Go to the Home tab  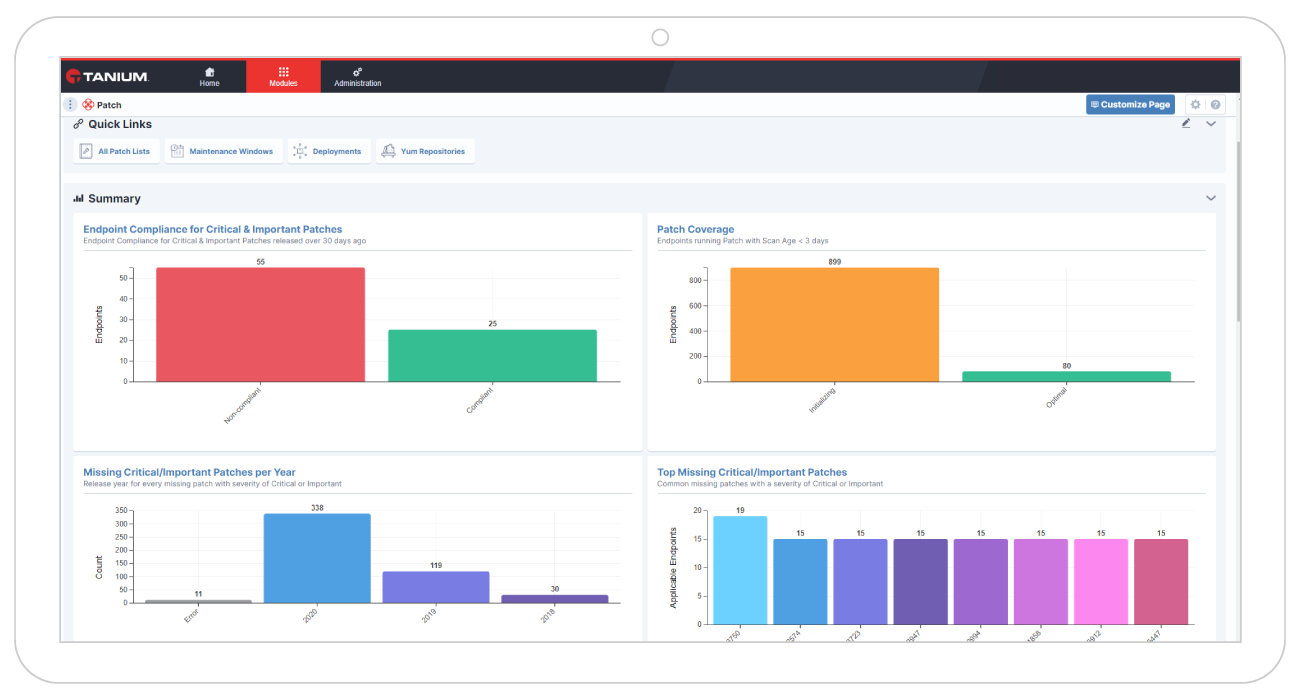(209, 77)
